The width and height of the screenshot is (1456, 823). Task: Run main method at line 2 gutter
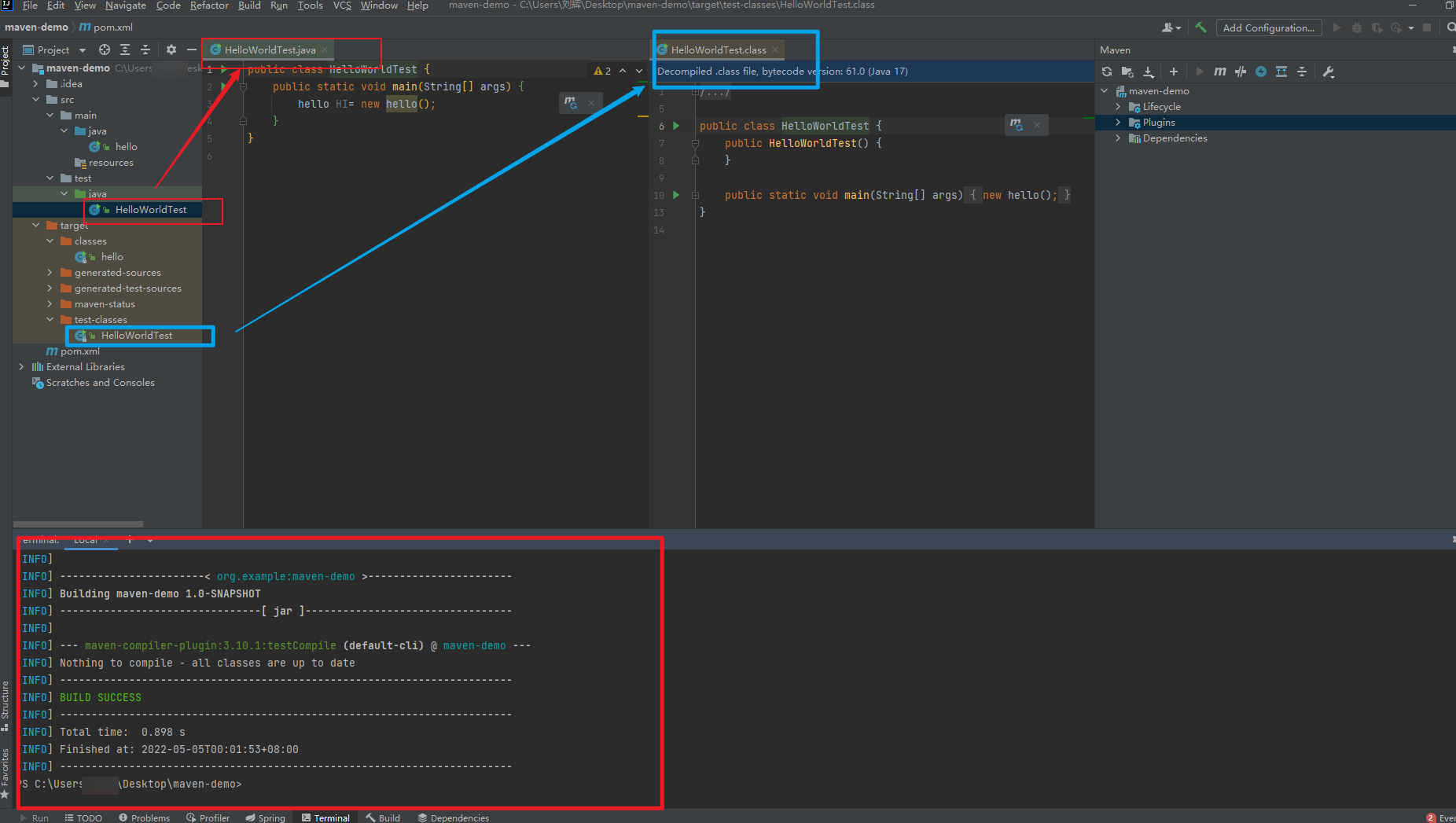tap(225, 86)
